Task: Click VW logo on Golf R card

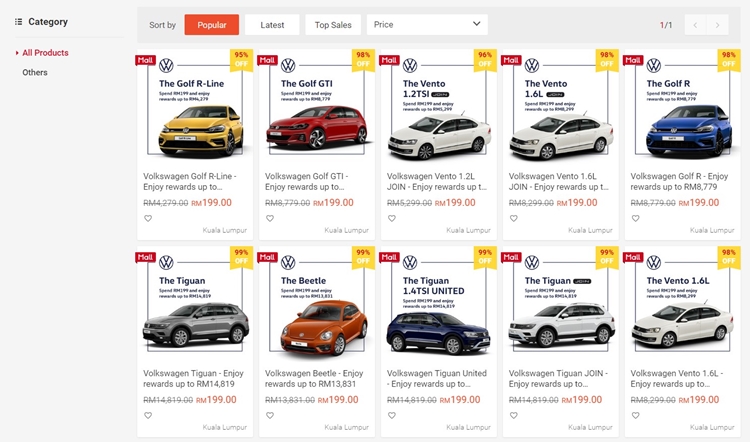Action: (654, 65)
